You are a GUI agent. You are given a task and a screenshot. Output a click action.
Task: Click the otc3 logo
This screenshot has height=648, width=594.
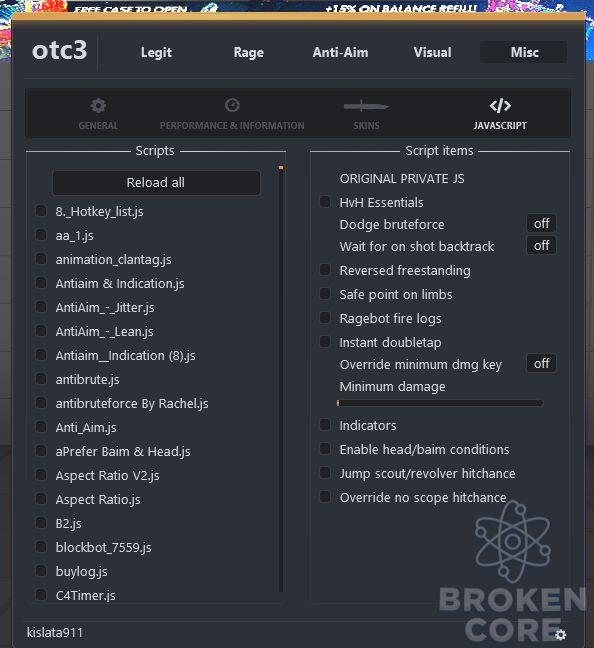(60, 50)
